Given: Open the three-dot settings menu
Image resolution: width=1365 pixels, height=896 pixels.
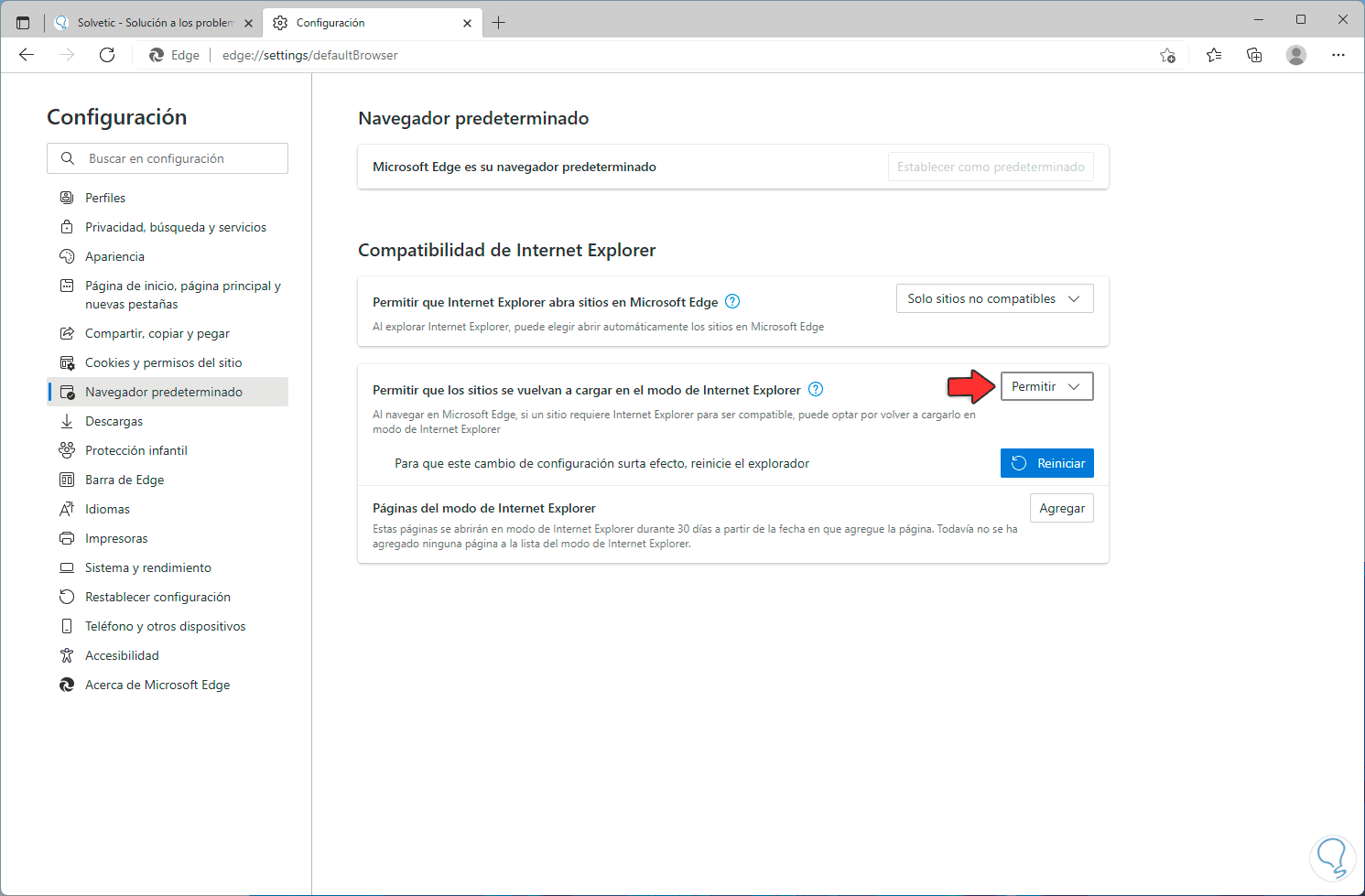Looking at the screenshot, I should coord(1338,55).
